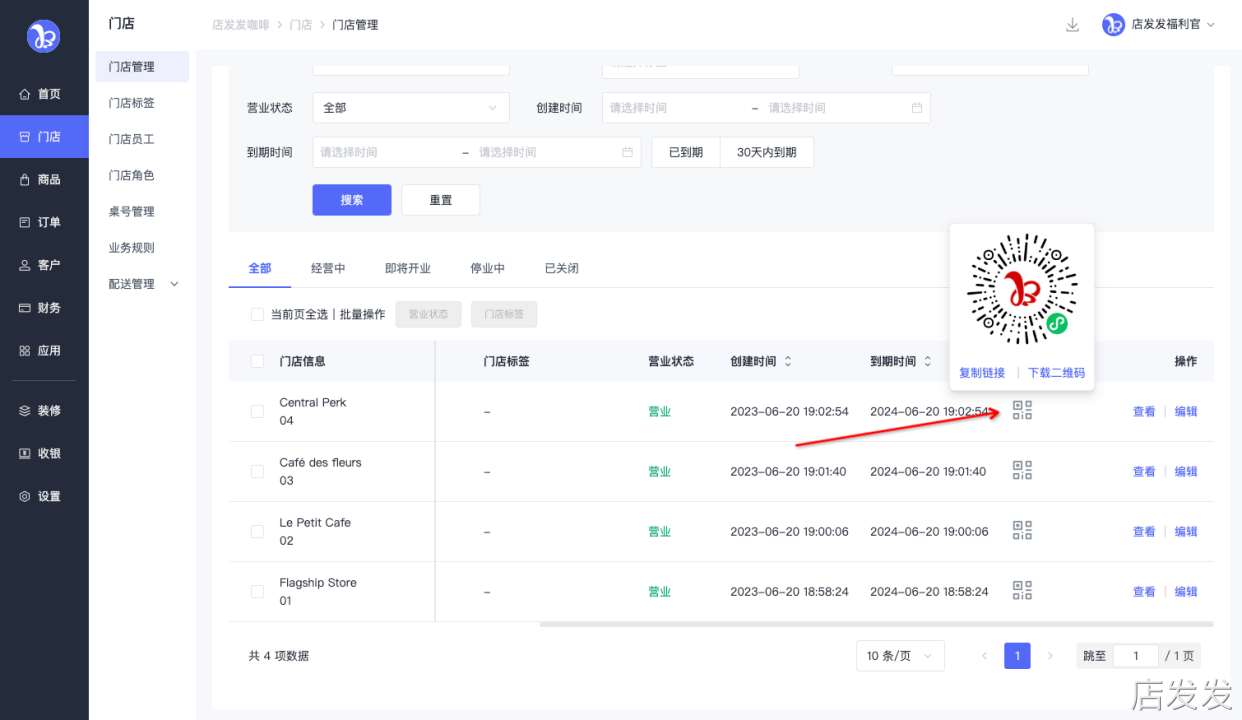Filter by 30天内到期
The image size is (1242, 720).
[x=767, y=153]
